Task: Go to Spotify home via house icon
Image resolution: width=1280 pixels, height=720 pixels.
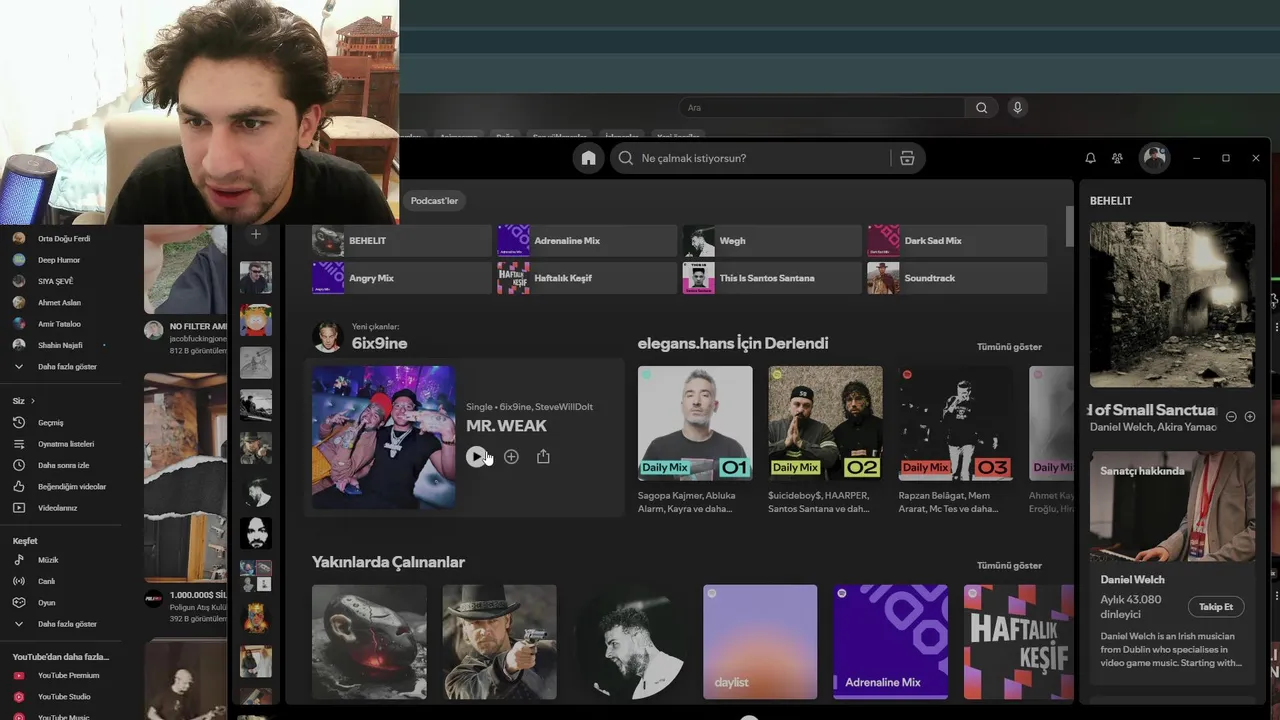Action: (588, 158)
